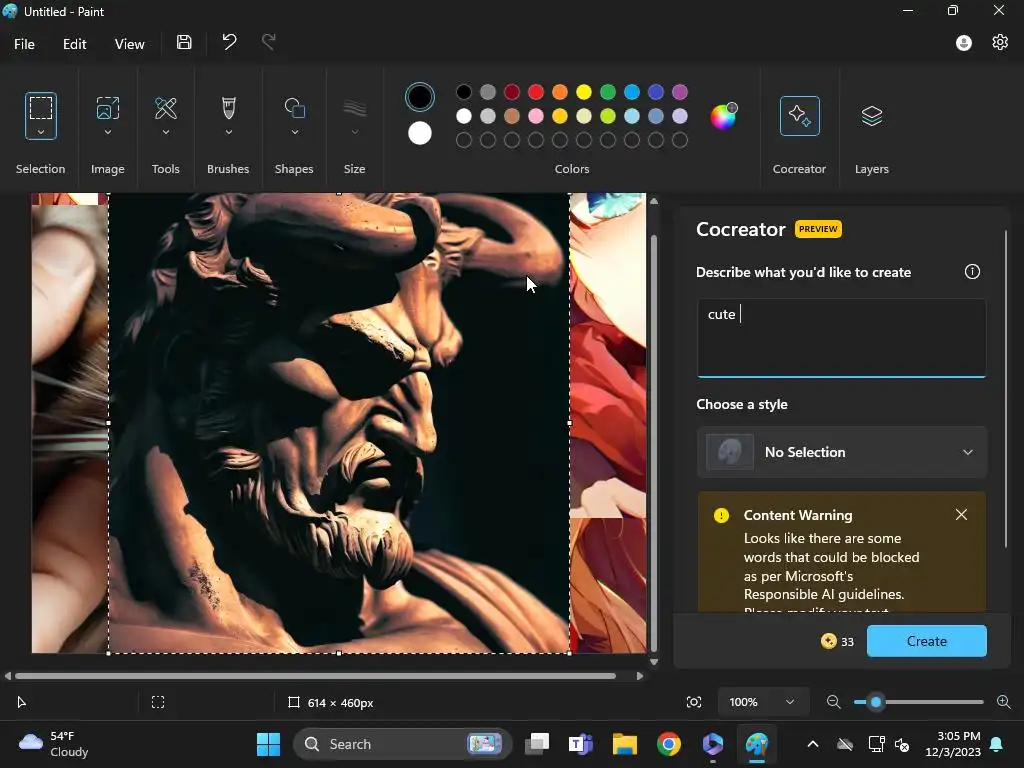Open the Edit colors wheel
Screen dimensions: 1024x768
coord(724,116)
